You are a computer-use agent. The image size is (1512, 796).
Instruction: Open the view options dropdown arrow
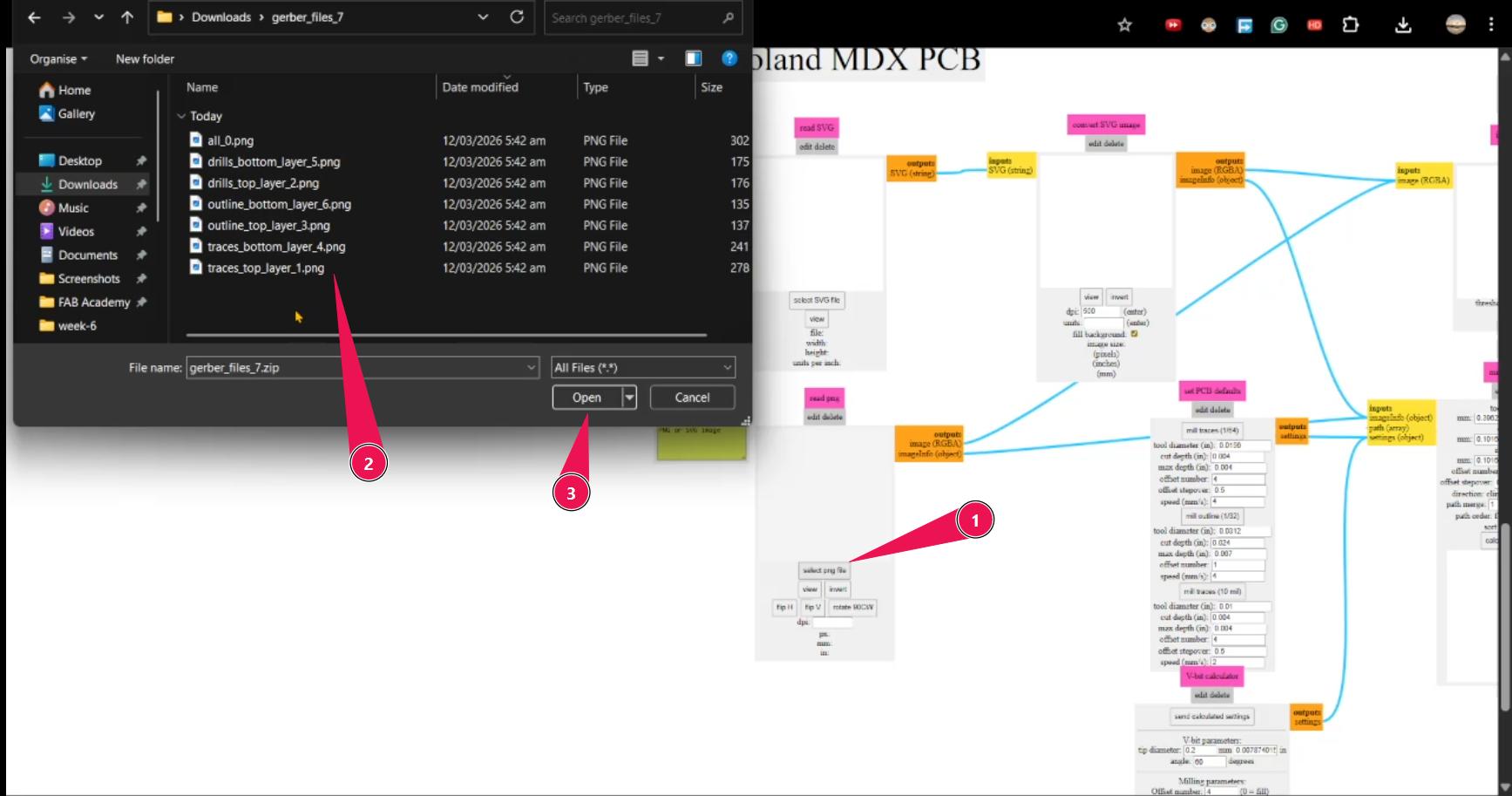click(661, 58)
